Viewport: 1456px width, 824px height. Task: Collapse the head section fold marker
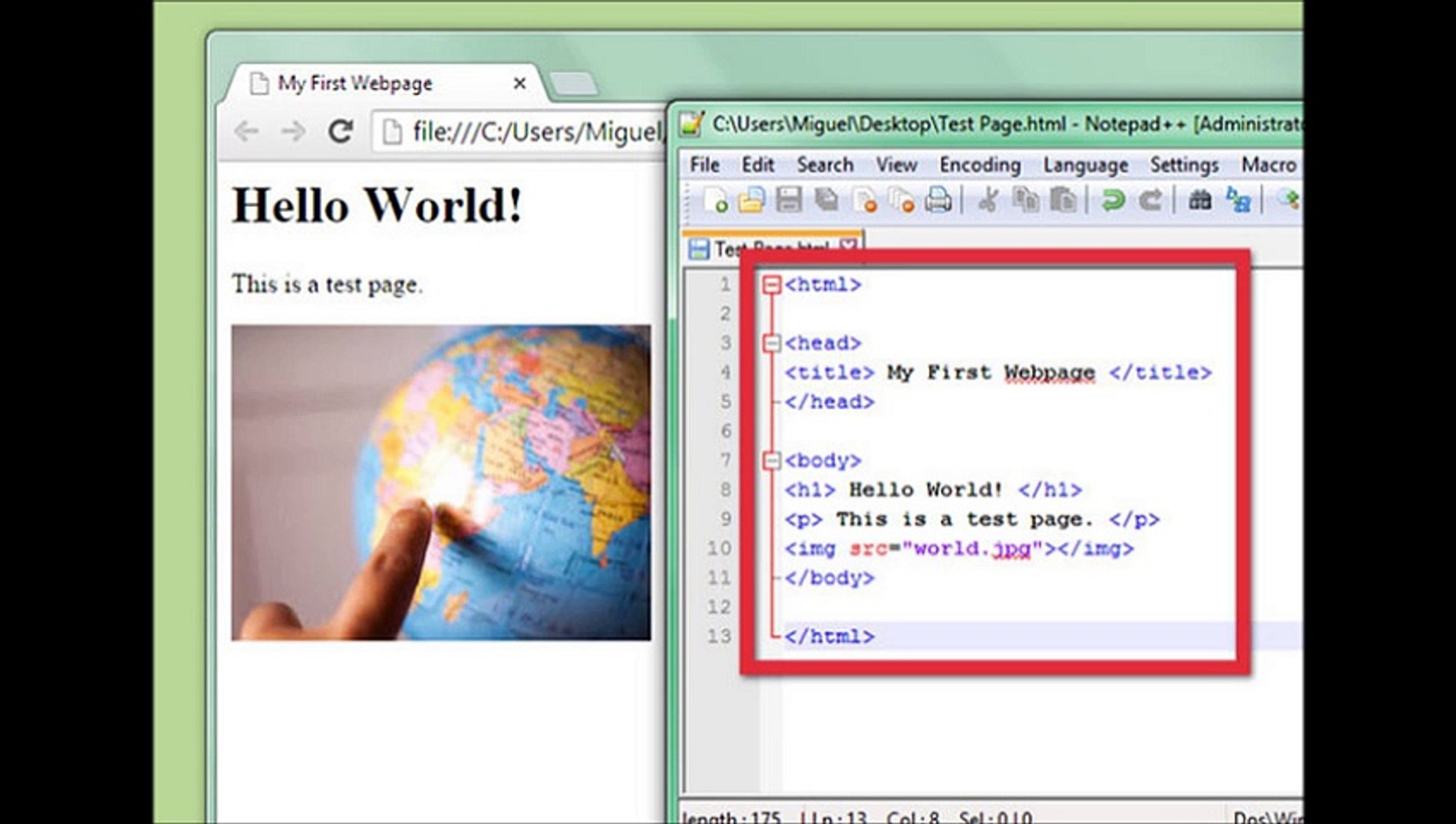click(x=771, y=343)
